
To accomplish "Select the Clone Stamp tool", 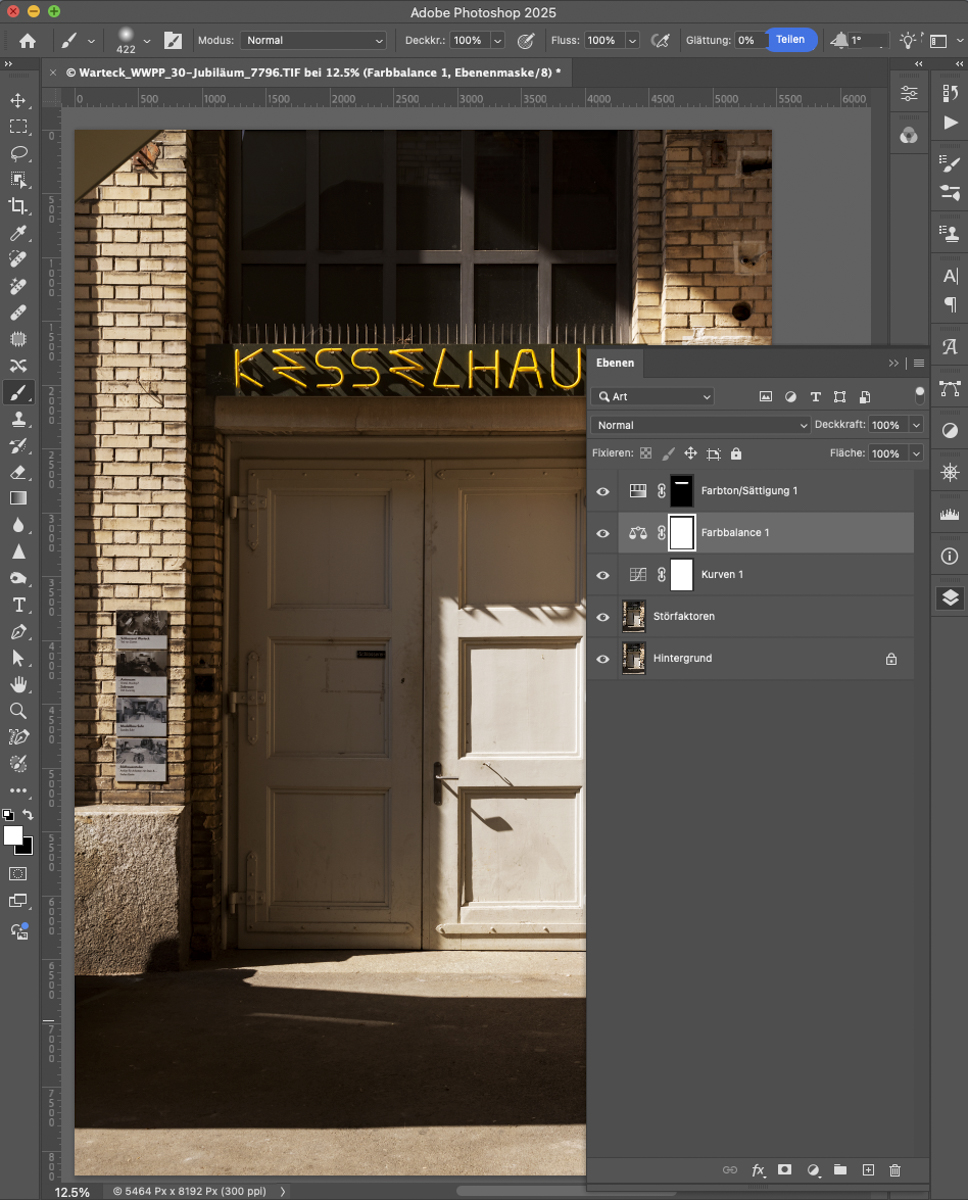I will (20, 419).
